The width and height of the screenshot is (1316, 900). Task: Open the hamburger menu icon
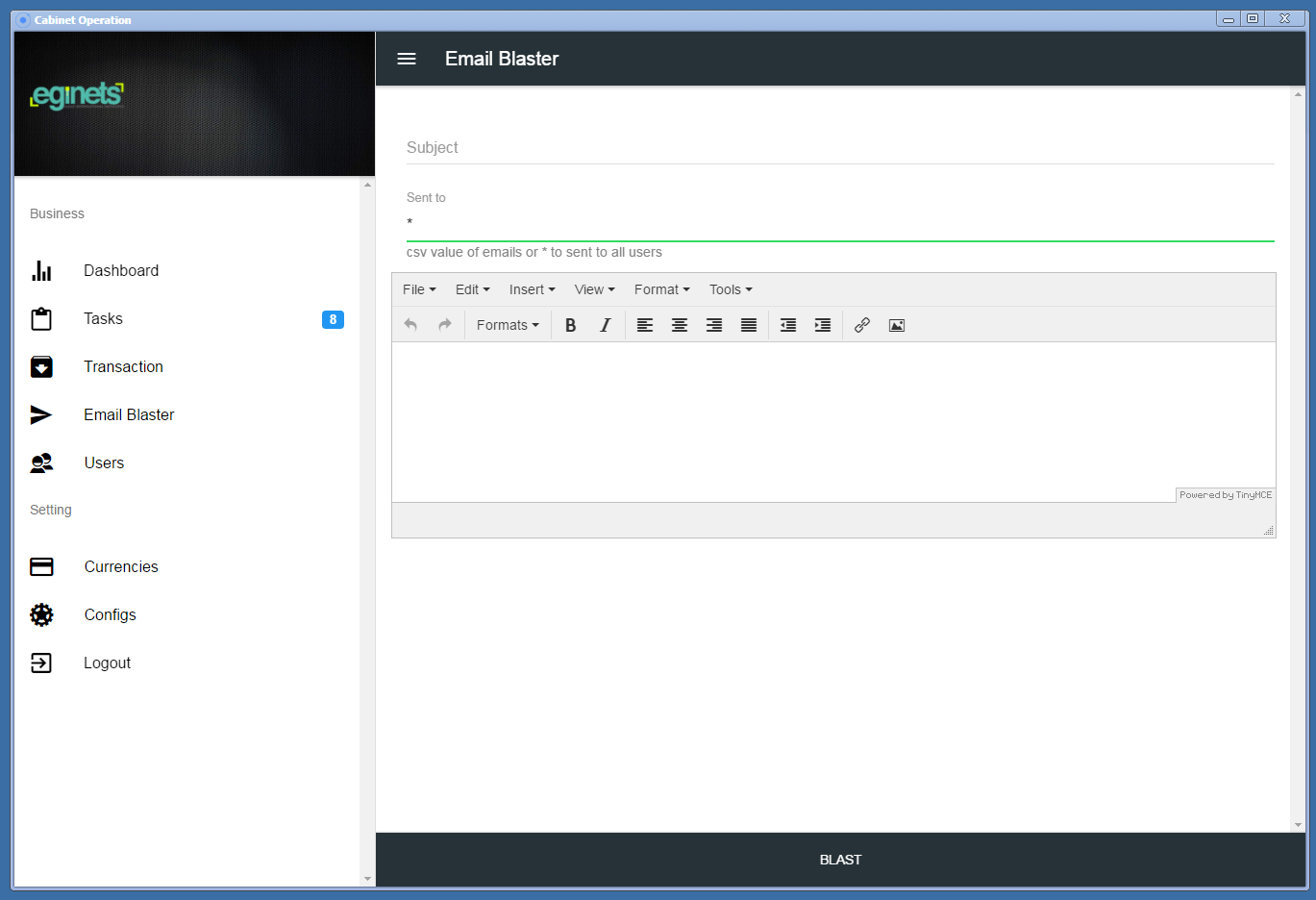click(407, 59)
